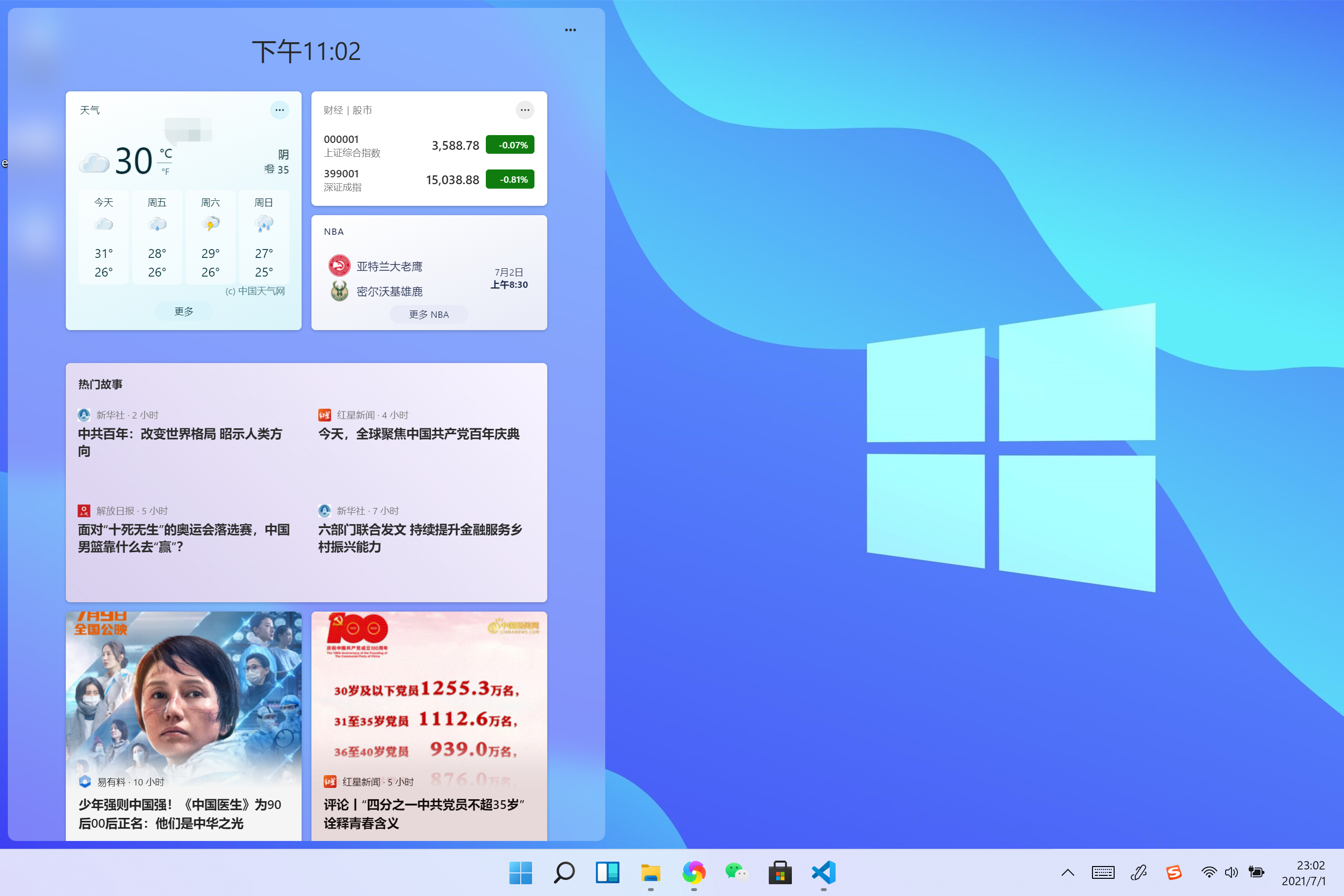Click the -0.07% change badge

pyautogui.click(x=510, y=144)
